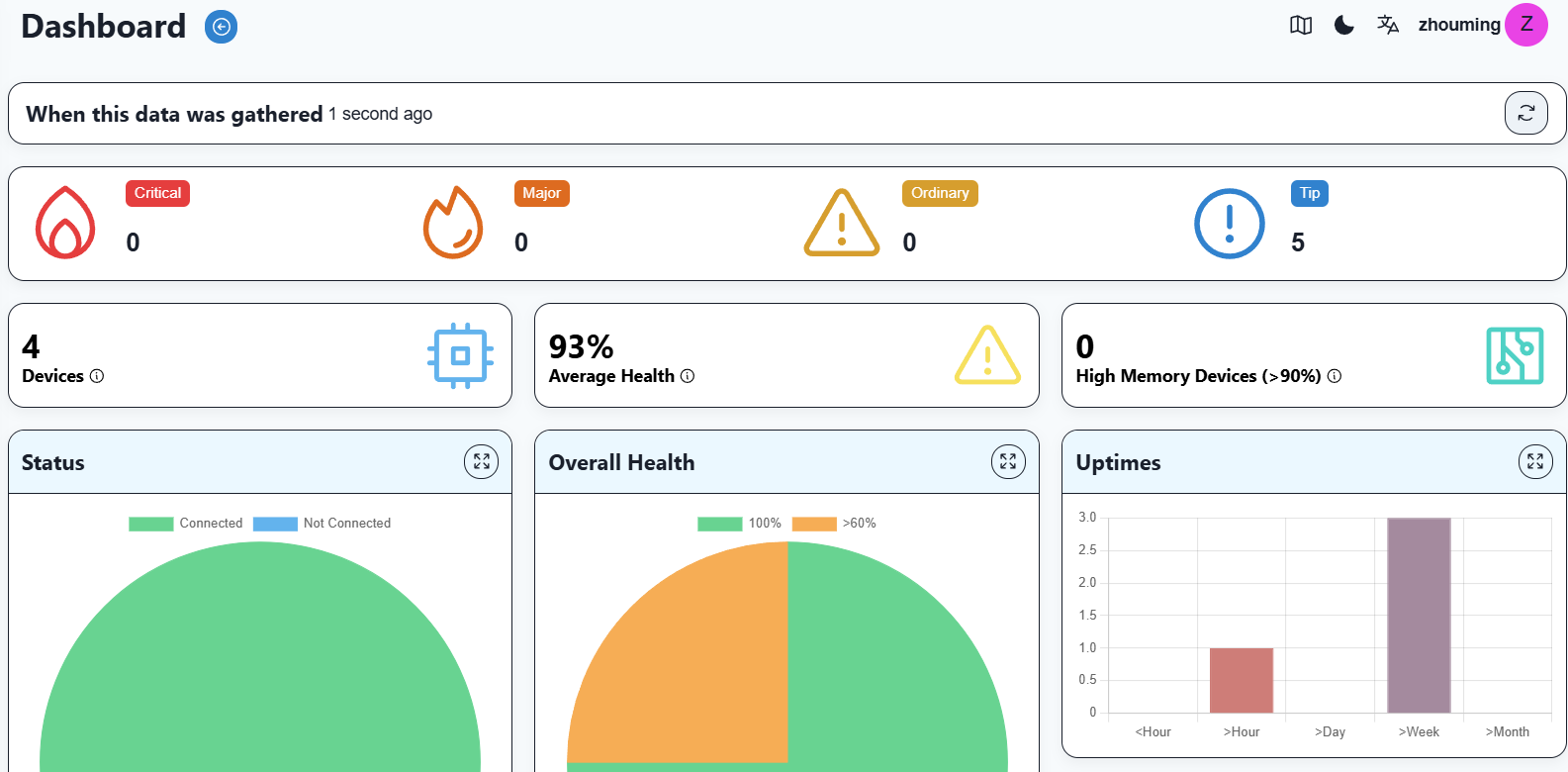
Task: Click the zhouming username text
Action: point(1459,25)
